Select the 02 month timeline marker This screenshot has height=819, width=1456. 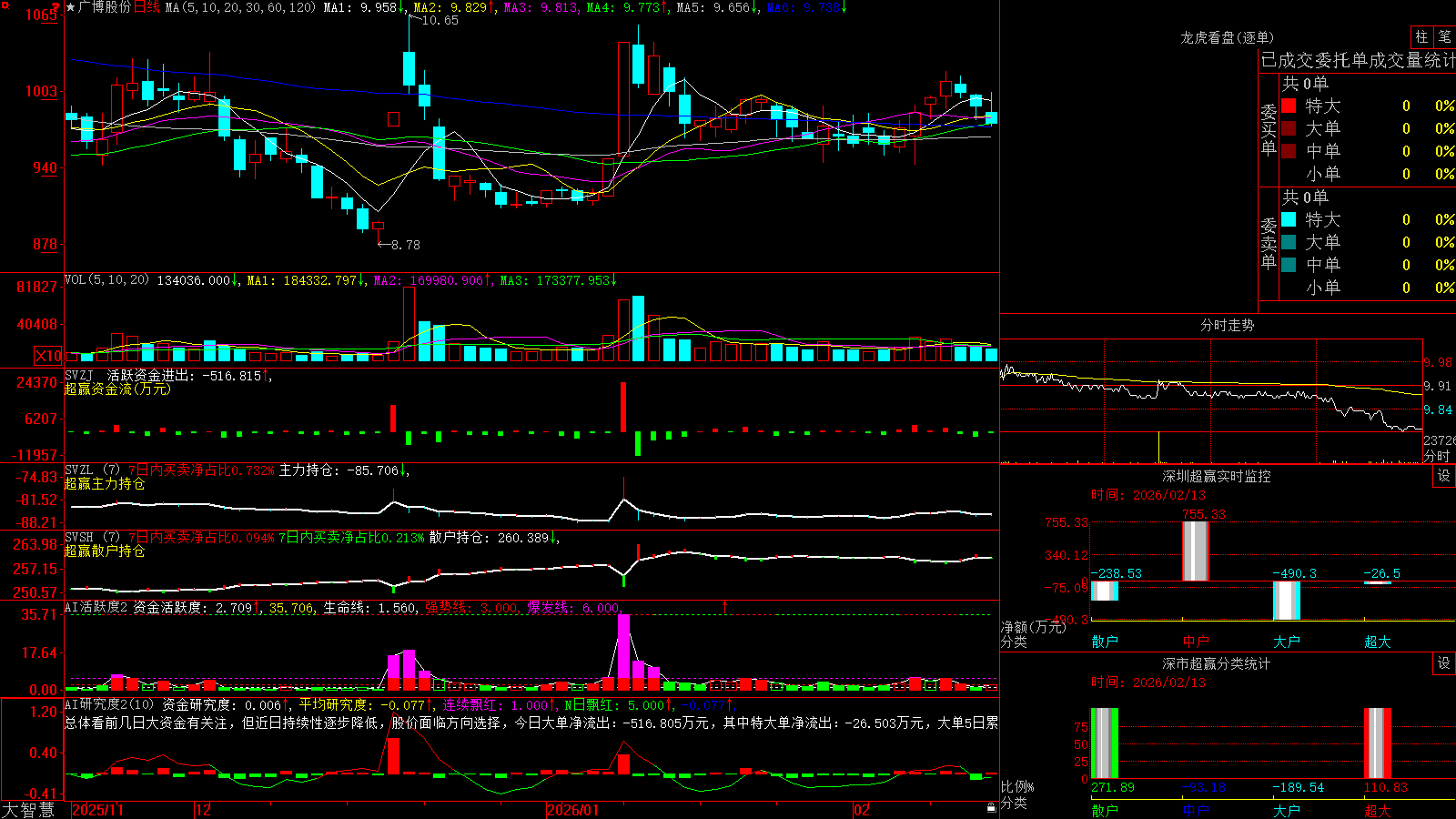click(861, 810)
